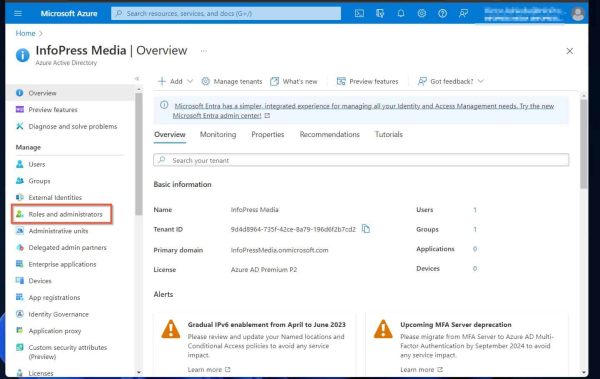
Task: Close the InfoPress Media blade
Action: (x=569, y=51)
